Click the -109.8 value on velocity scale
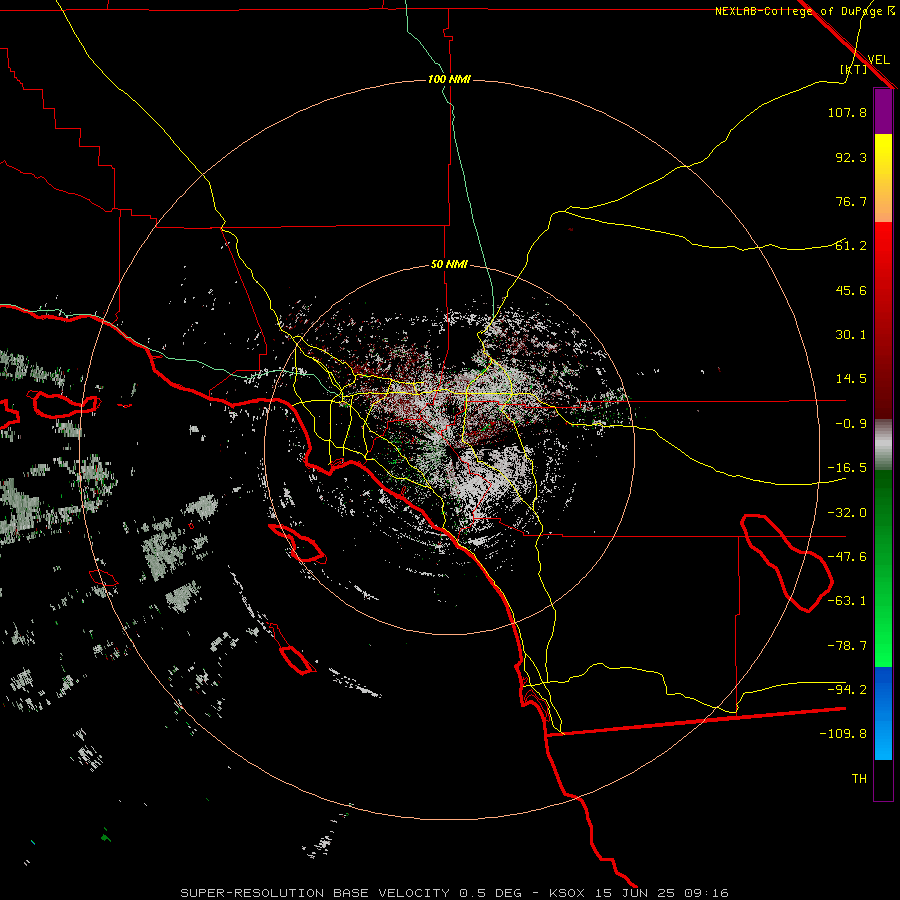 [843, 734]
